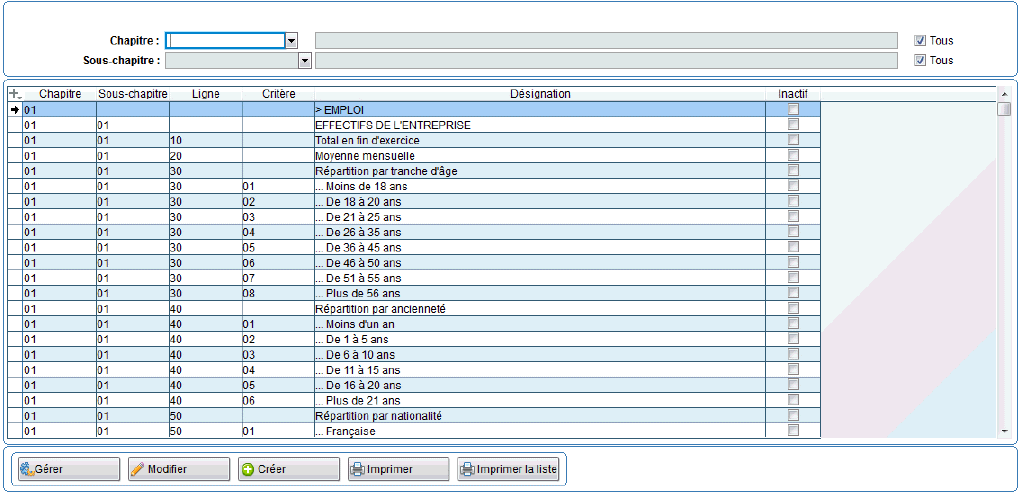Click the pencil icon on Modifier button
Viewport: 1022px width, 494px height.
[x=138, y=469]
